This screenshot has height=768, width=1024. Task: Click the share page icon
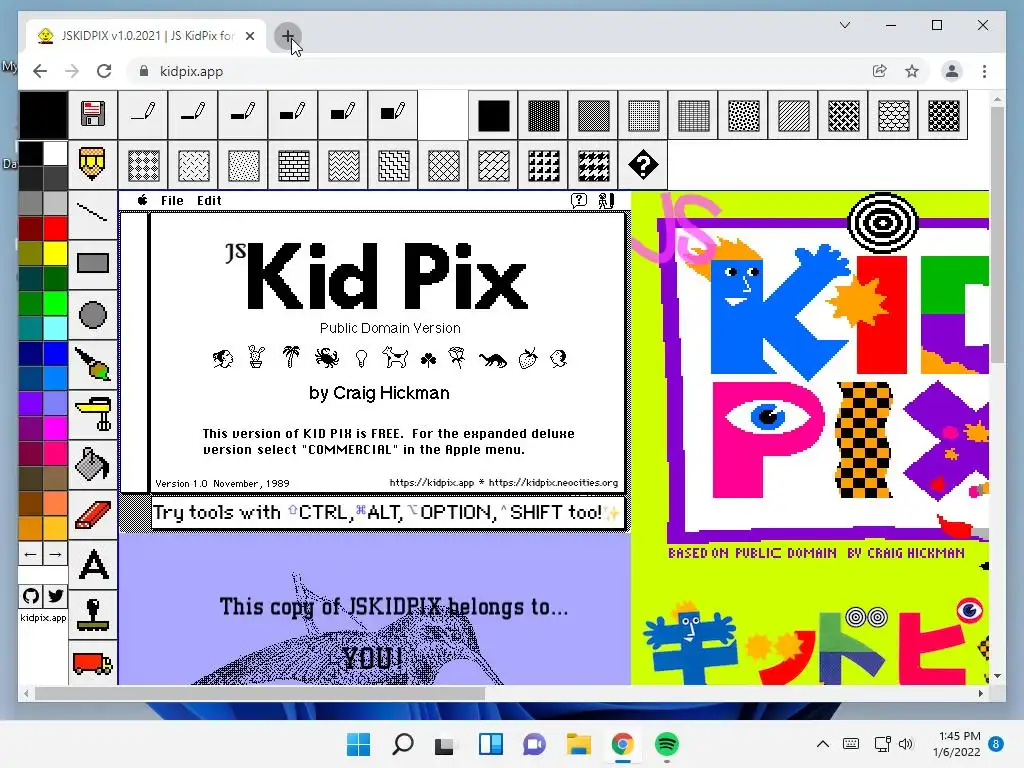click(x=880, y=71)
